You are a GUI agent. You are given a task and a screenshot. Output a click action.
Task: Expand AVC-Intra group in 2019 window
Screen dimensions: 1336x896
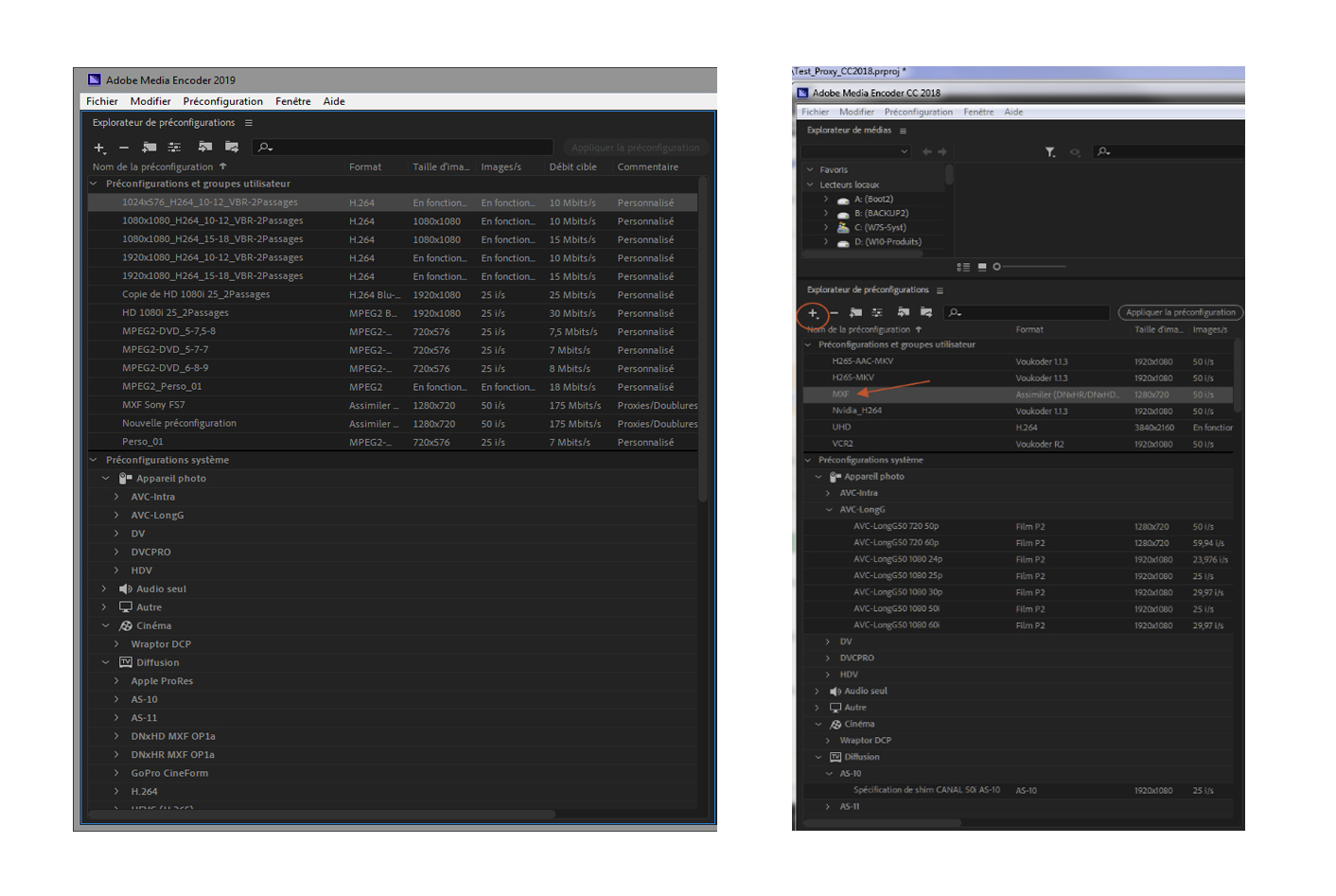(116, 498)
